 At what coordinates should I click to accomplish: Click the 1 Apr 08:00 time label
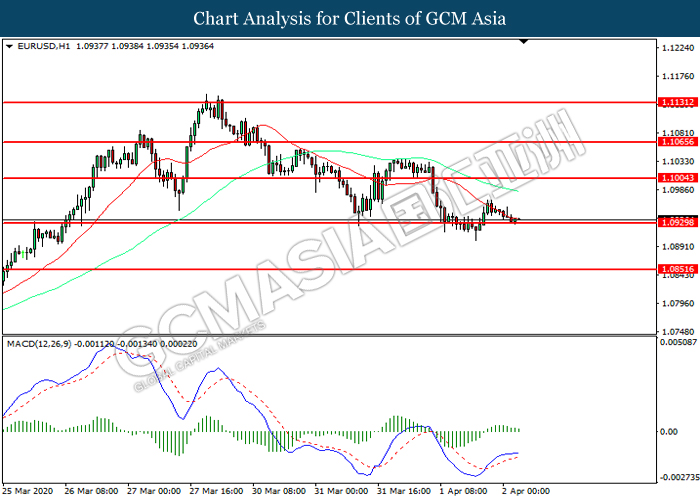(463, 491)
